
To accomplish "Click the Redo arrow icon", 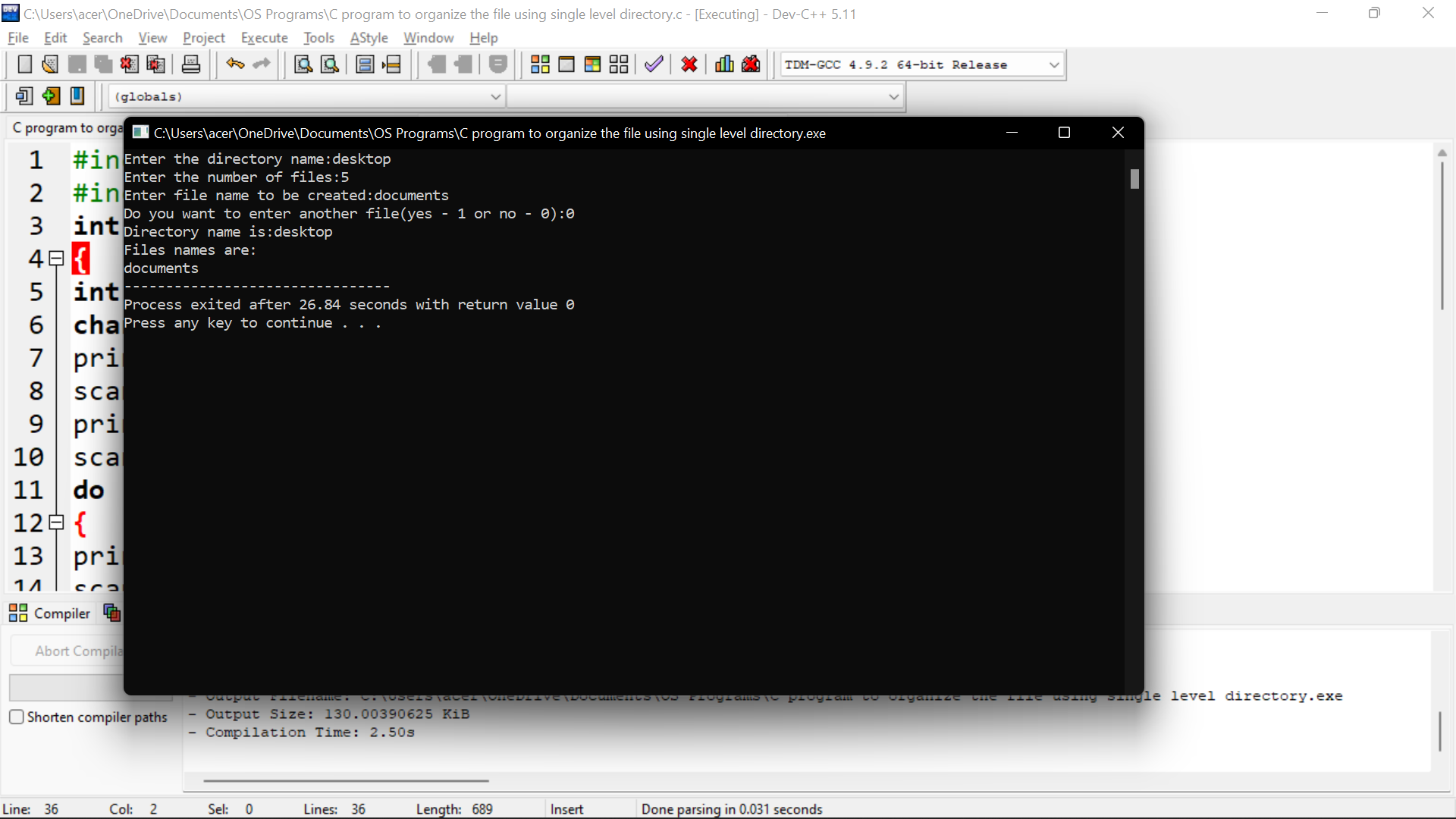I will coord(261,64).
